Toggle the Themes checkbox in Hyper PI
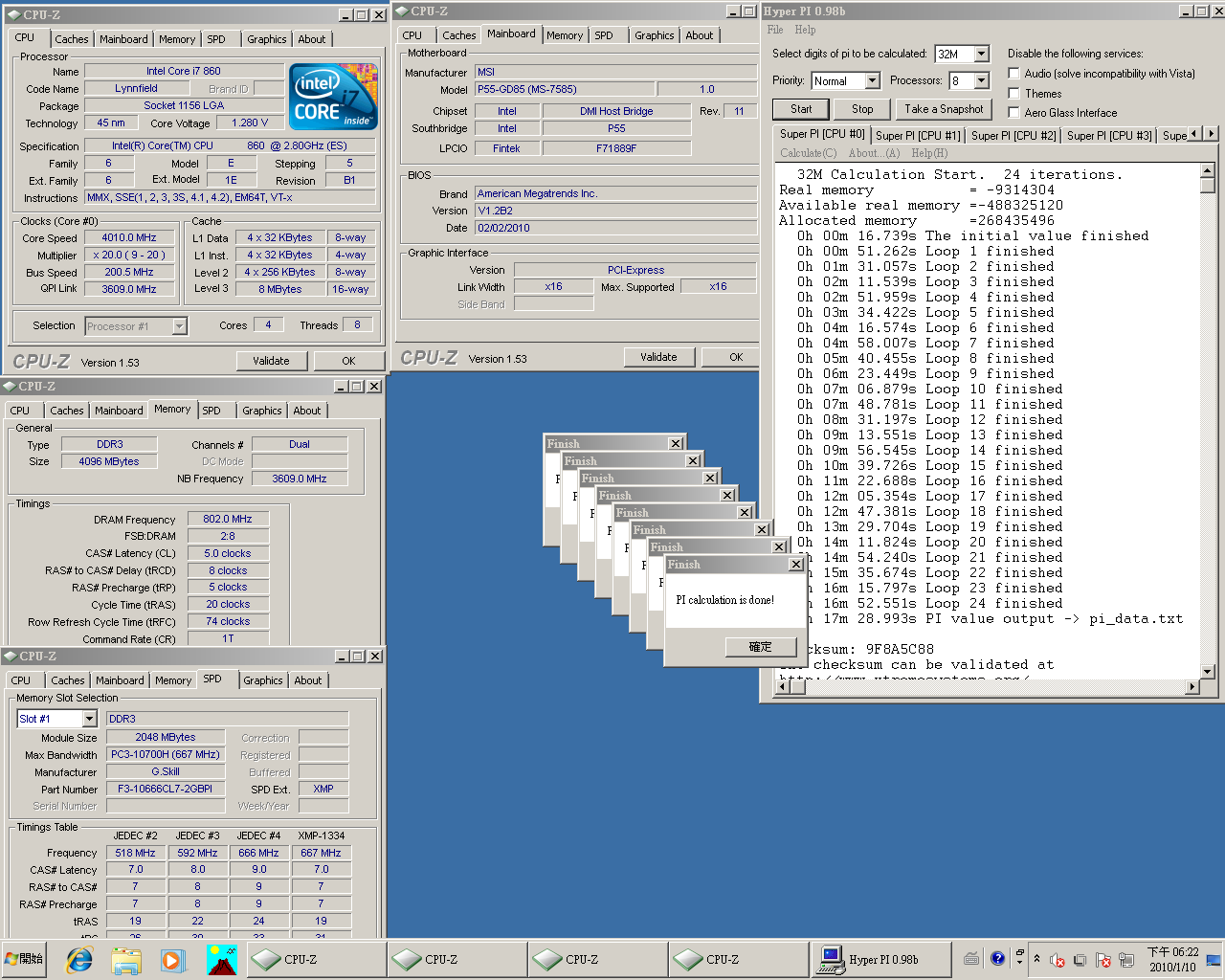 point(1013,94)
